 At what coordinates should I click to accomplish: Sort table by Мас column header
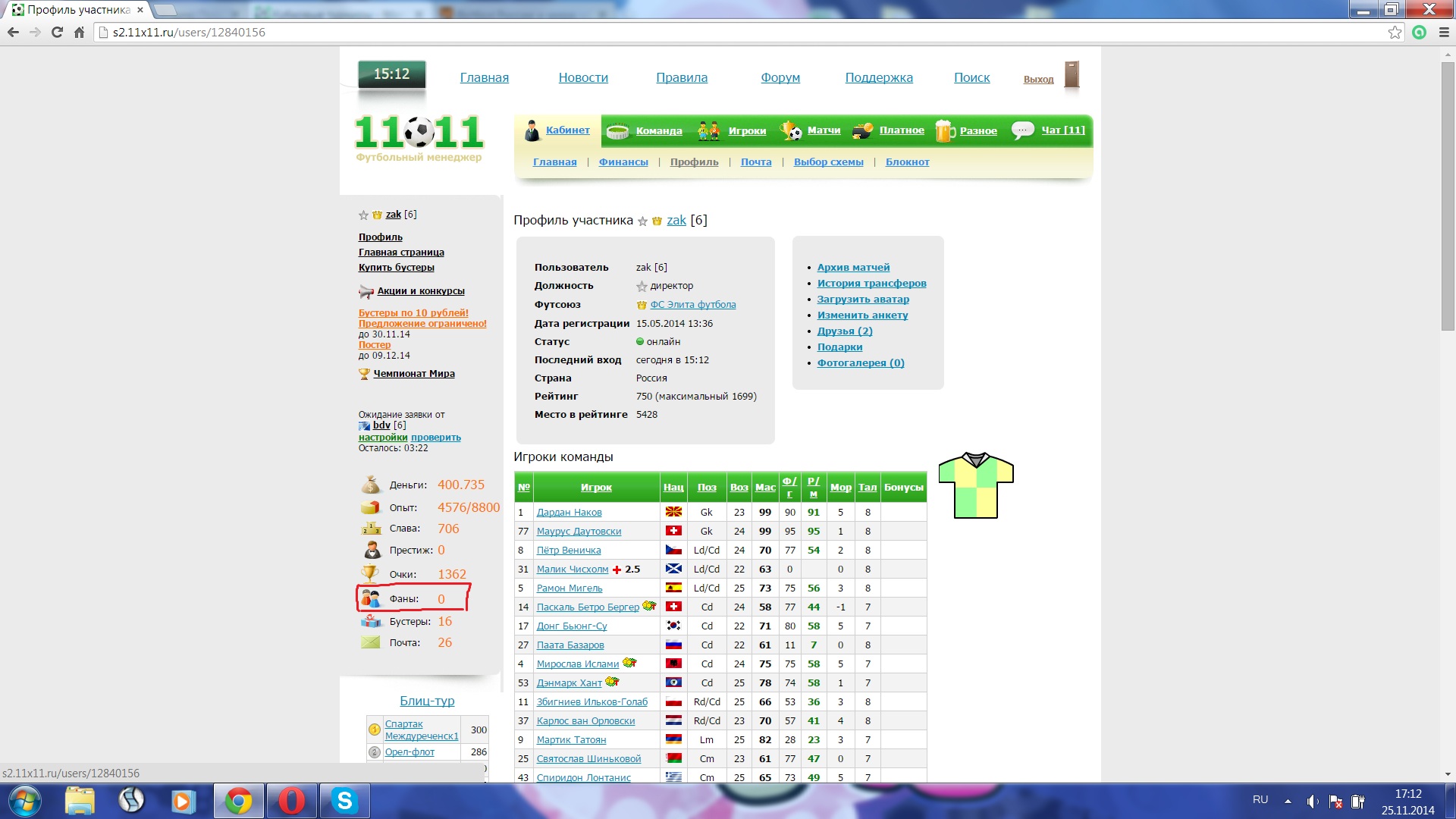pos(765,488)
